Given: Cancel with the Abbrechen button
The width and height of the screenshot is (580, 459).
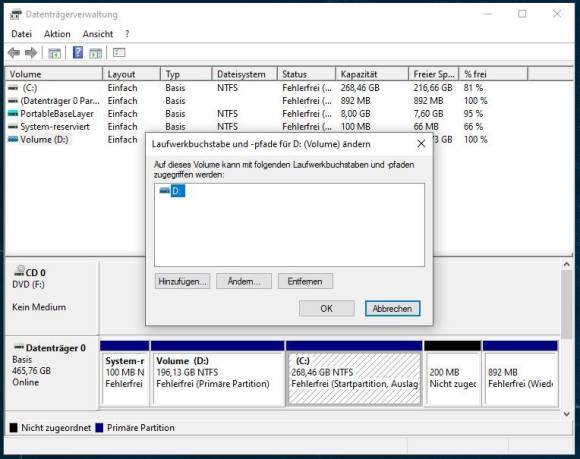Looking at the screenshot, I should (392, 308).
